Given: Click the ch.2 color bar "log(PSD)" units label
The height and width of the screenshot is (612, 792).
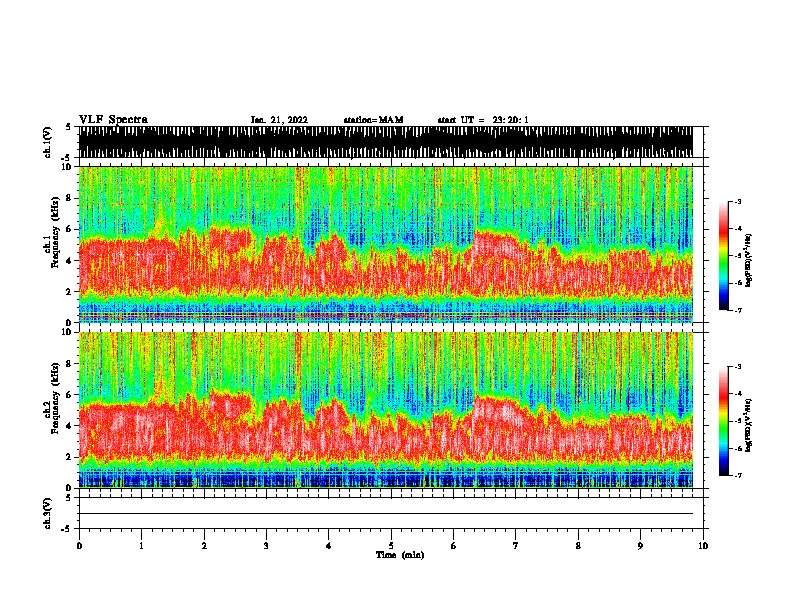Looking at the screenshot, I should pos(749,425).
